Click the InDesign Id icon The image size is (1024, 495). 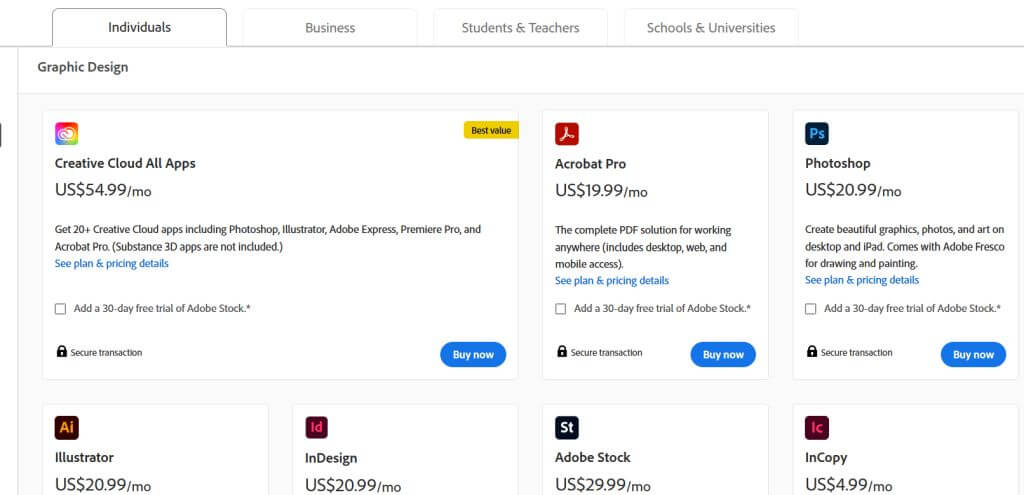[317, 428]
